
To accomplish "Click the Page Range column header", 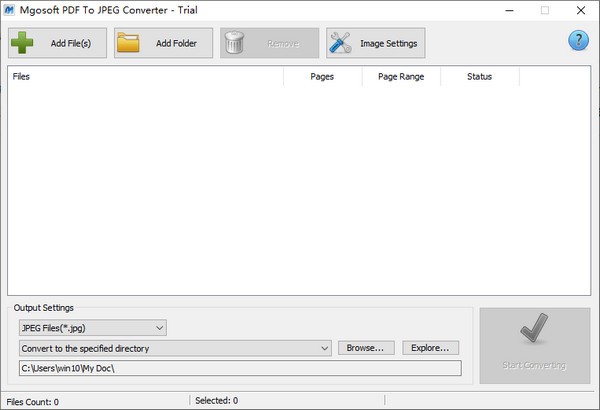I will pos(401,77).
